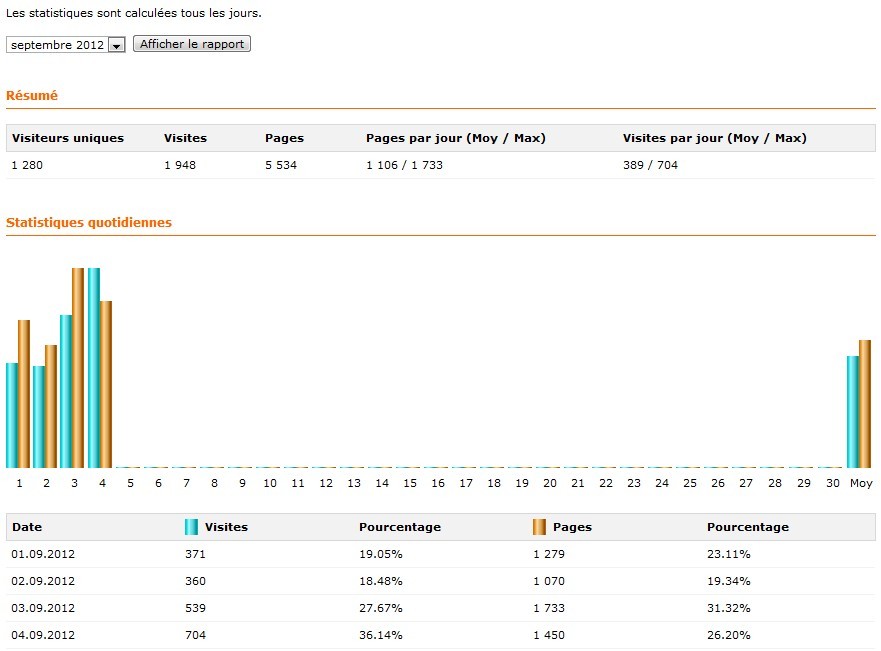Screen dimensions: 881x651
Task: Select the visits value 539
Action: click(x=196, y=608)
